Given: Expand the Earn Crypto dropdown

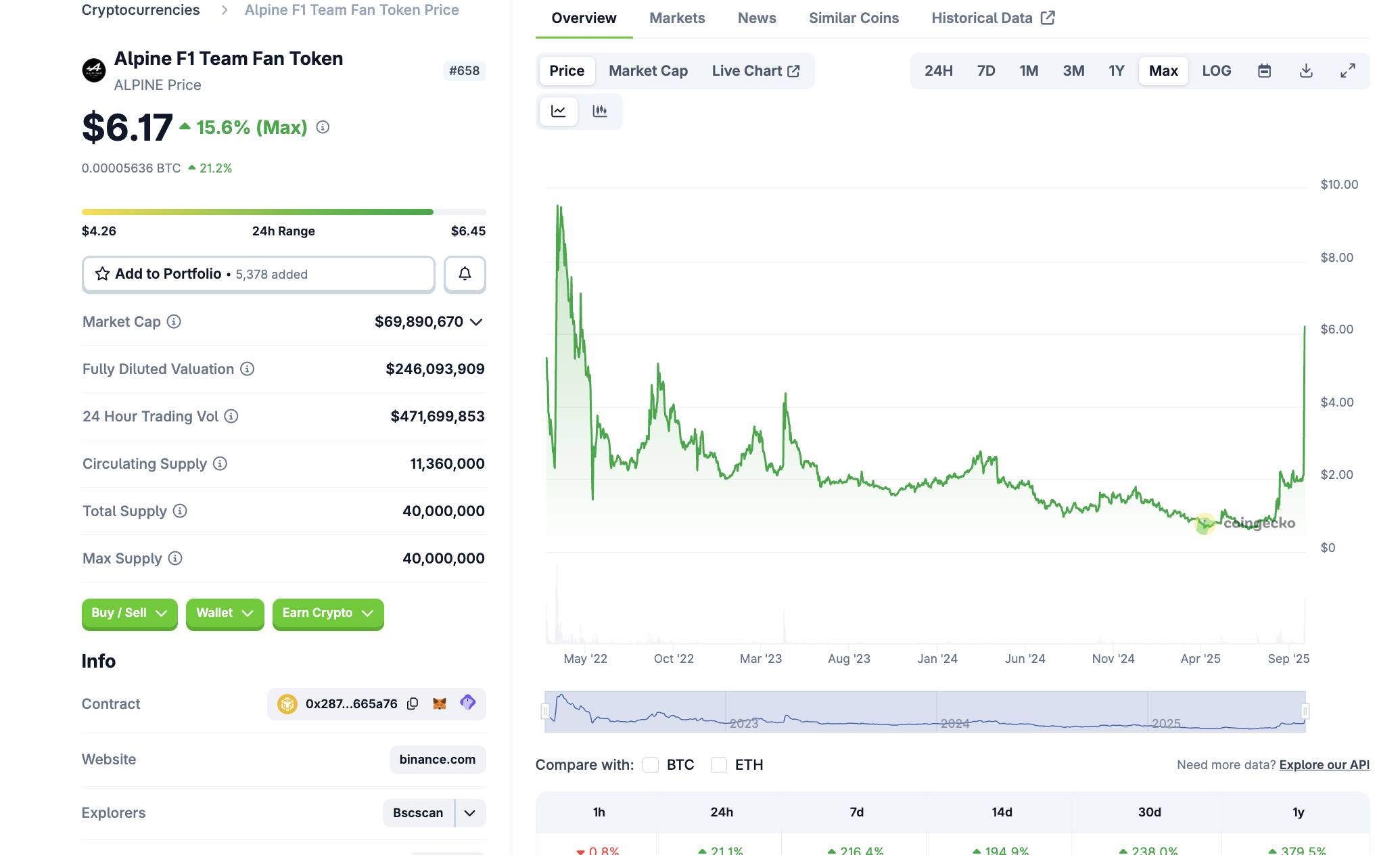Looking at the screenshot, I should (328, 613).
